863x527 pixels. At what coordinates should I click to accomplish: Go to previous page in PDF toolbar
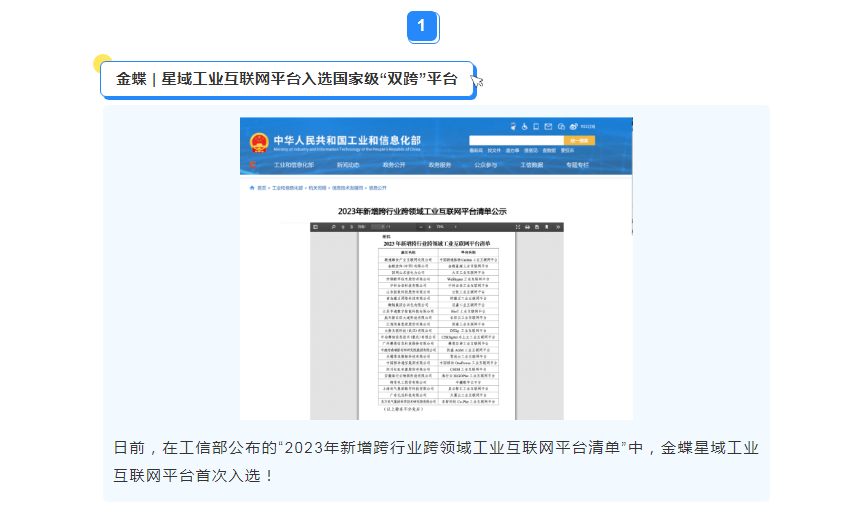coord(343,227)
